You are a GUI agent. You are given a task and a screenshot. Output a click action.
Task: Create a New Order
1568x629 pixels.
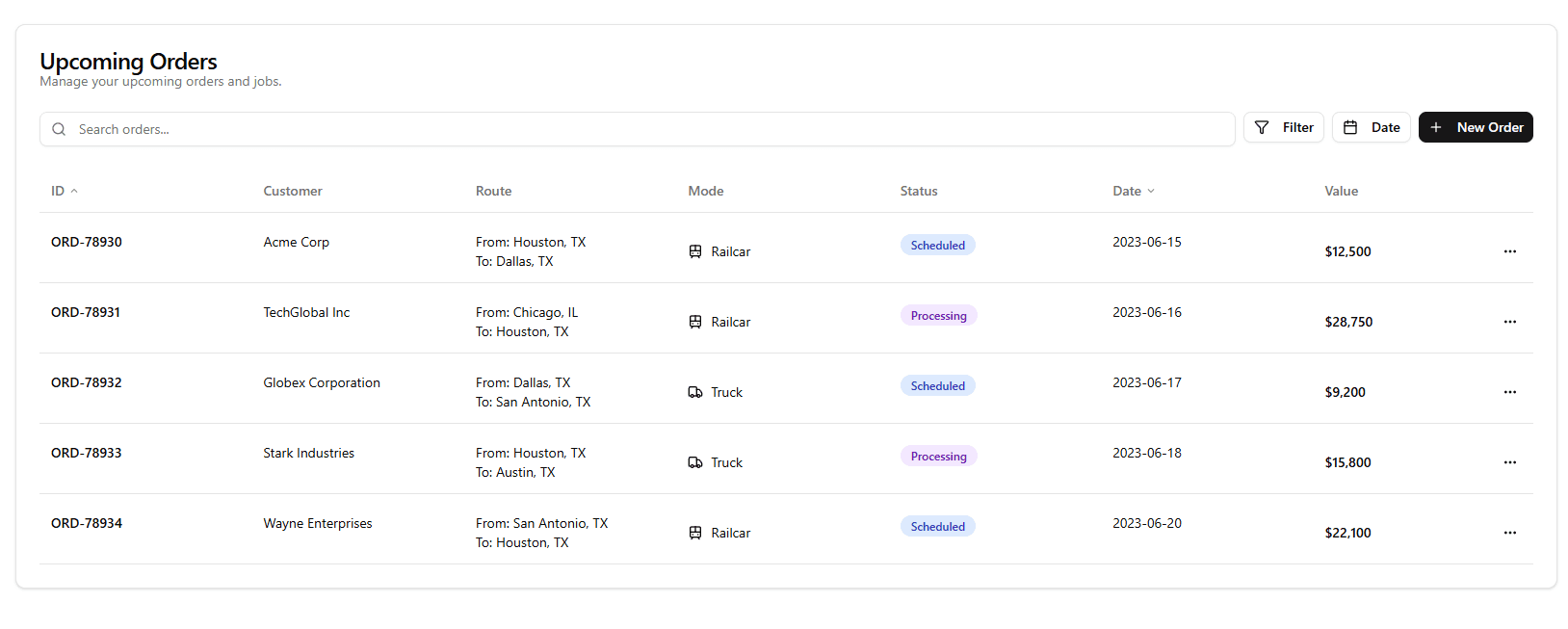[1476, 127]
